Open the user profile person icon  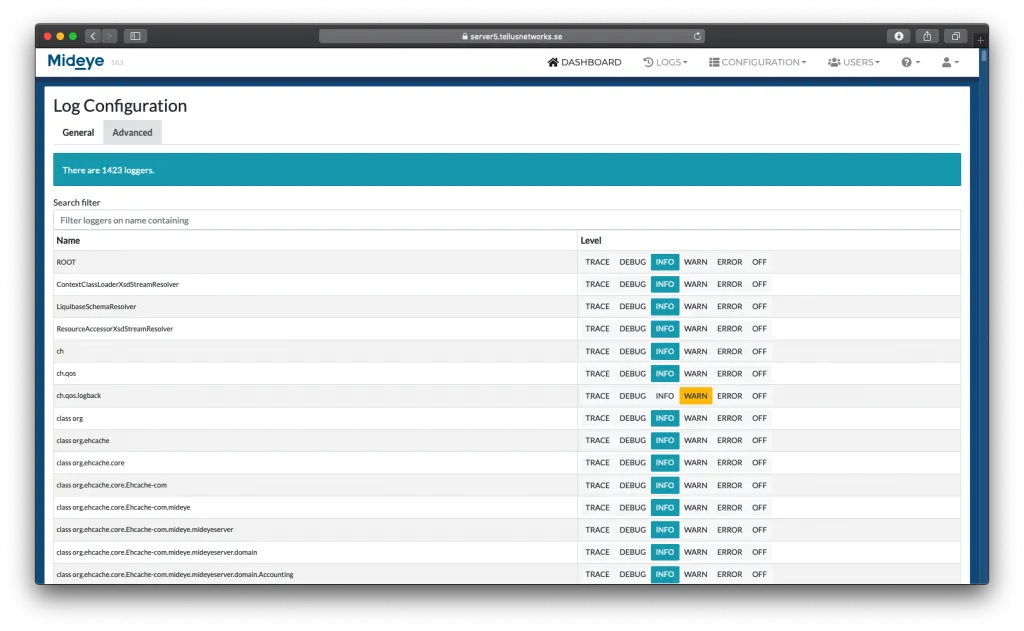(946, 61)
